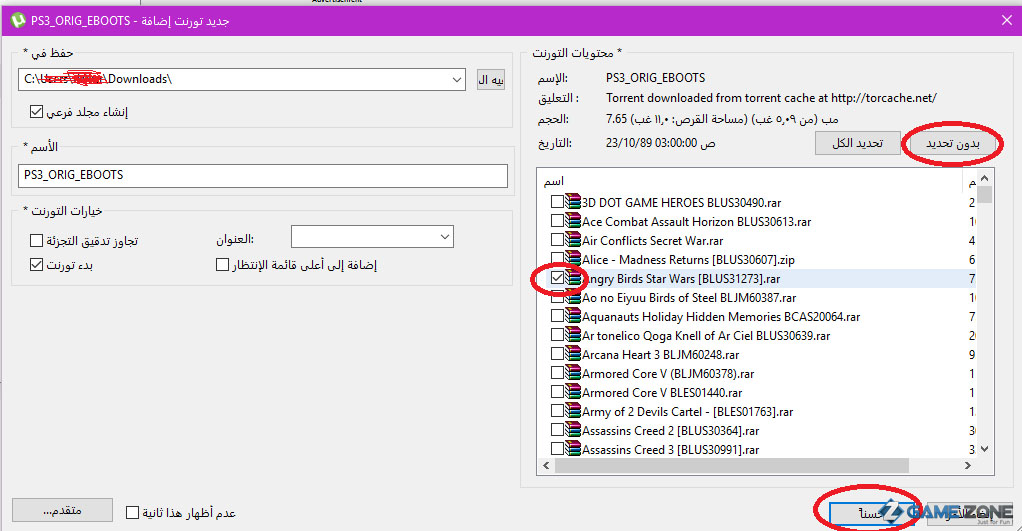Expand the save location path dropdown

tap(457, 79)
